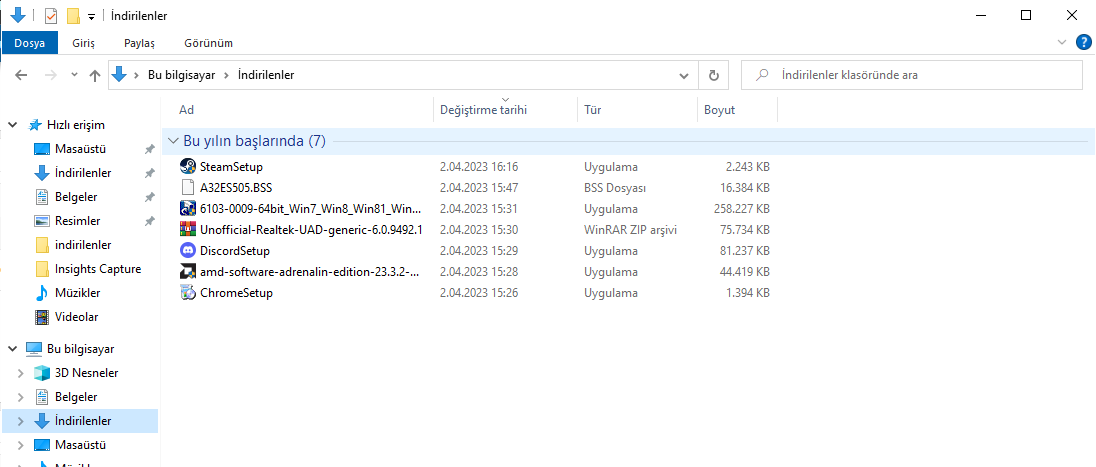Expand Masaüstü under Bu bilgisayar
The image size is (1096, 467).
click(x=21, y=445)
